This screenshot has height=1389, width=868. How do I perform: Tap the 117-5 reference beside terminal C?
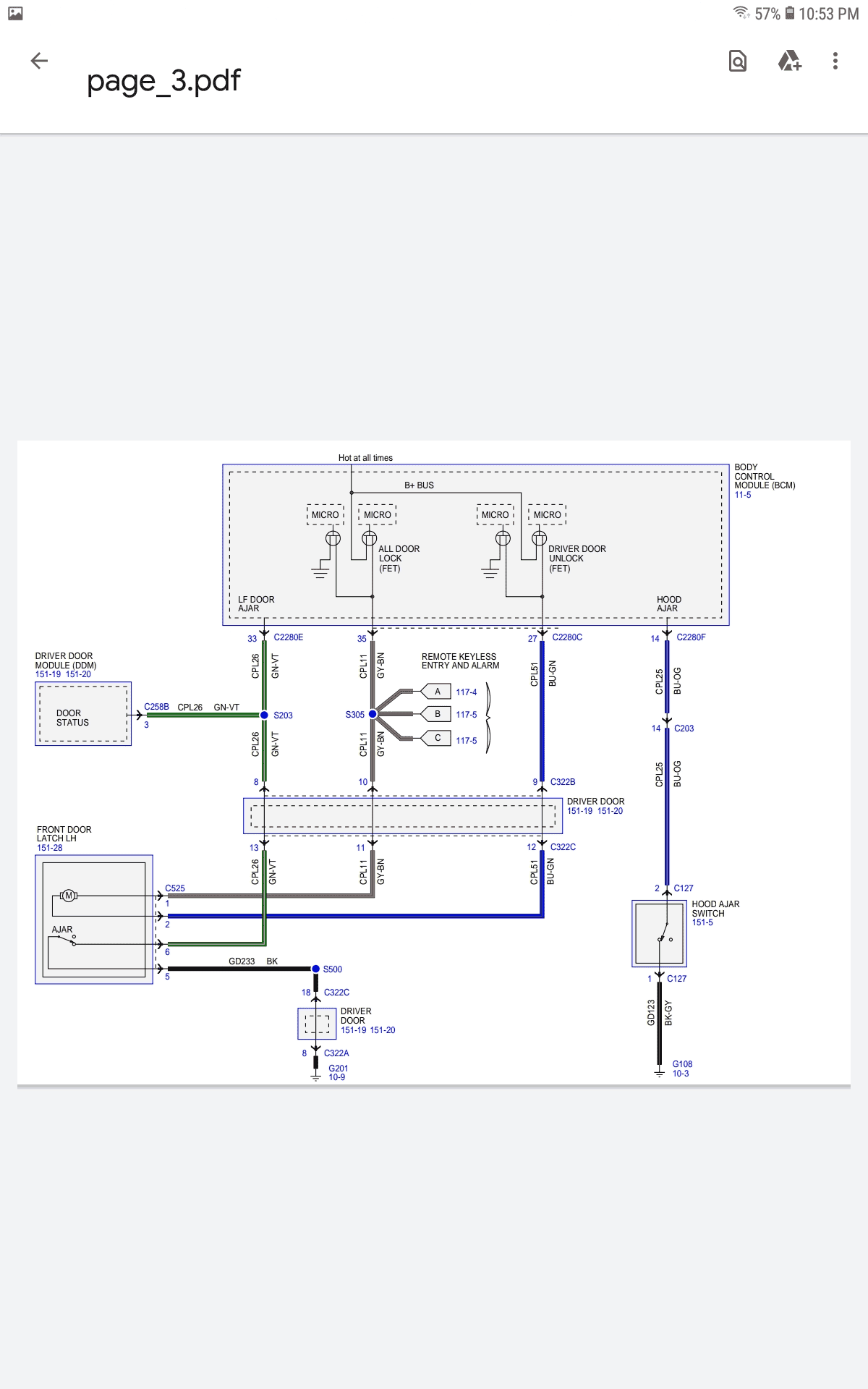(467, 741)
